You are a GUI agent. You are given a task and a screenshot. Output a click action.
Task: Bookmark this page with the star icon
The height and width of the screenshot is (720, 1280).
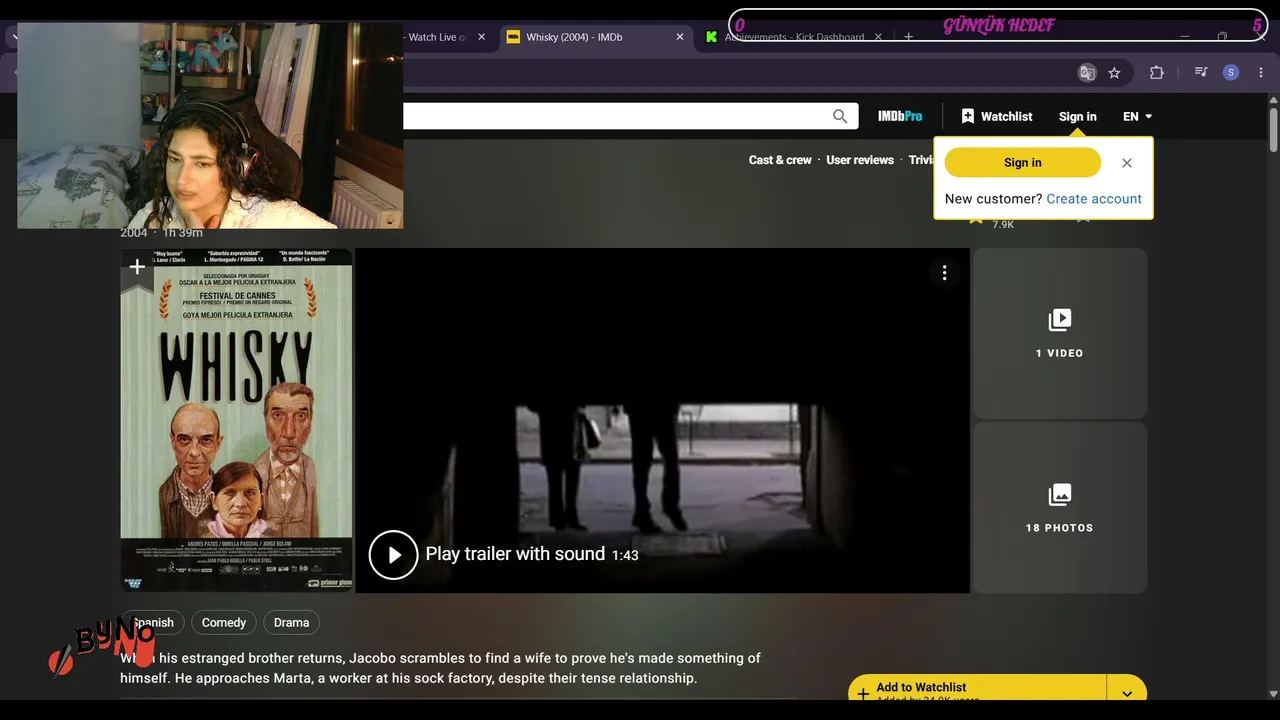point(1114,72)
